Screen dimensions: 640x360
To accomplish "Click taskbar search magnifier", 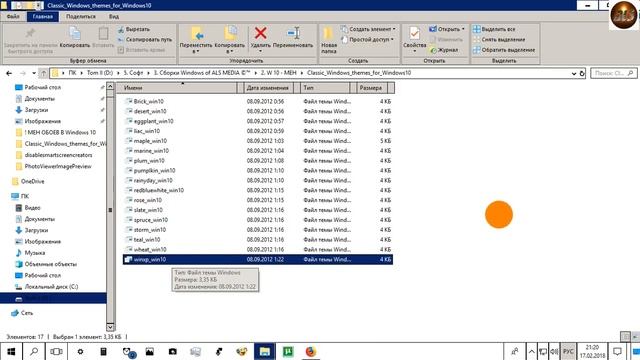I will 34,351.
